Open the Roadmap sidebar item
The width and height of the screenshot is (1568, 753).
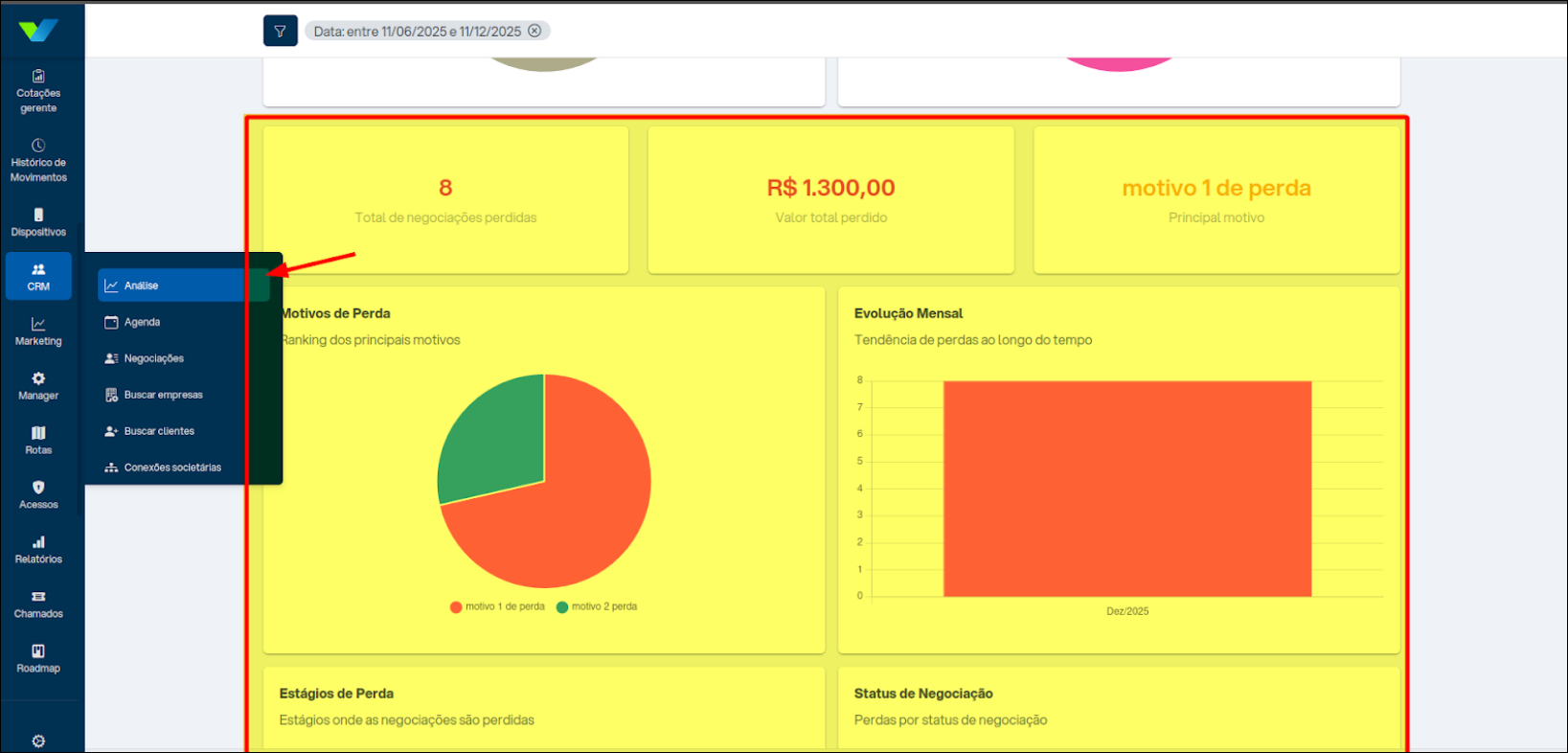38,659
